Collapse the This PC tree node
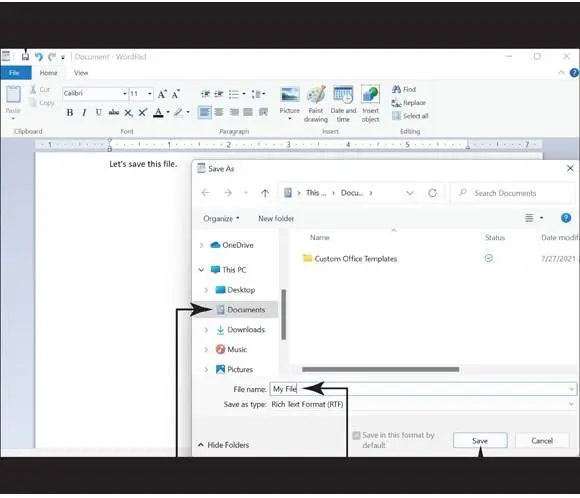 click(x=201, y=270)
